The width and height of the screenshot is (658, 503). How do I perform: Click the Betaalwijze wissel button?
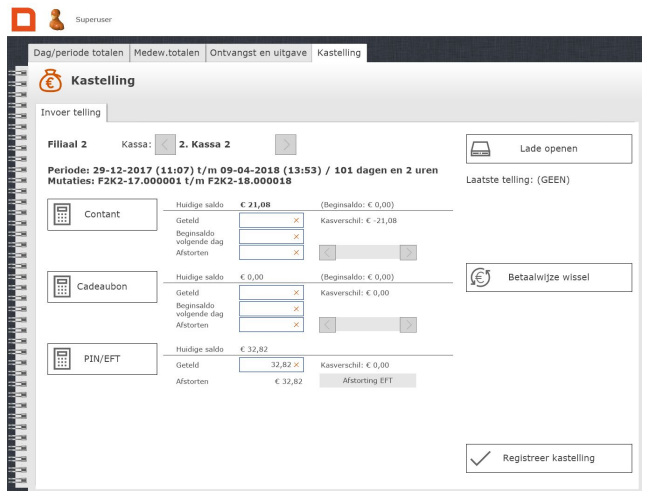point(549,278)
